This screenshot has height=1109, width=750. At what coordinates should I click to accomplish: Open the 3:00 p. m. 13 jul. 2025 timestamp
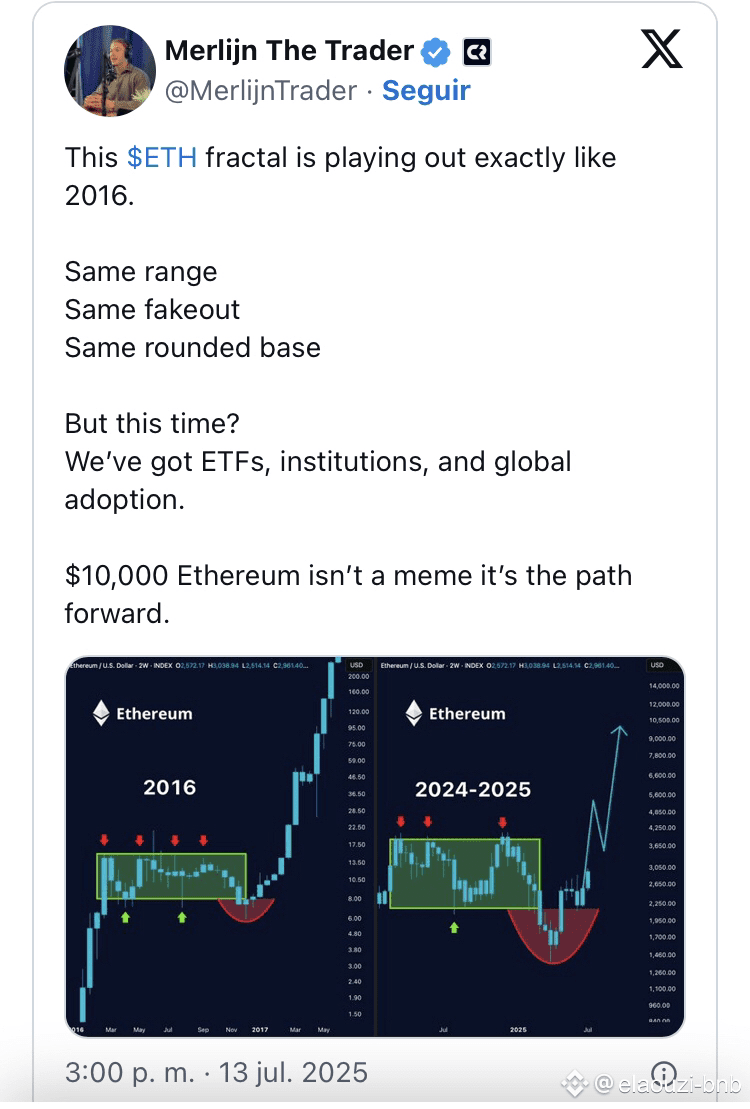(217, 1072)
